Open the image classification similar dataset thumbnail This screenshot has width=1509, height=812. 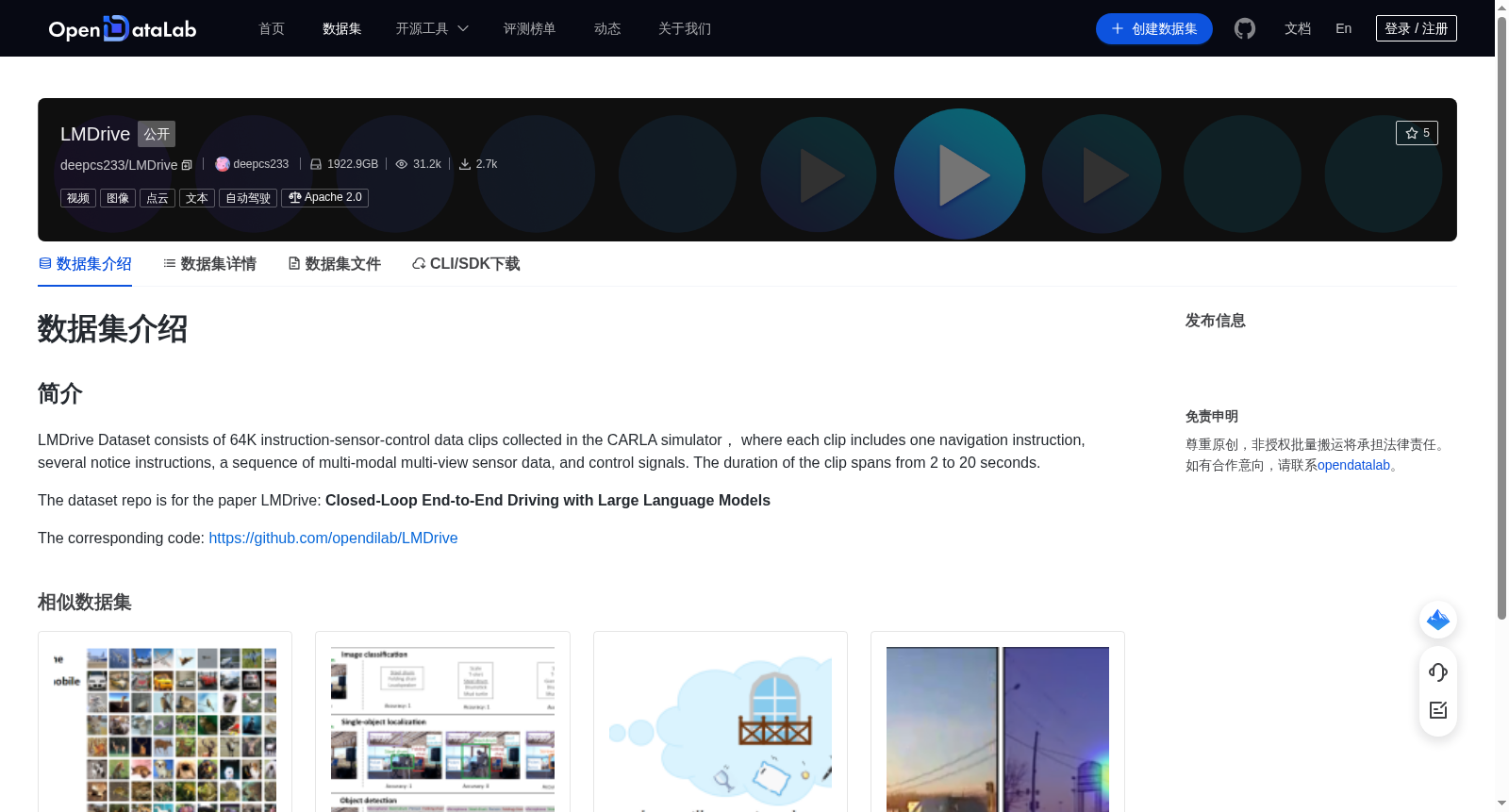pyautogui.click(x=442, y=729)
